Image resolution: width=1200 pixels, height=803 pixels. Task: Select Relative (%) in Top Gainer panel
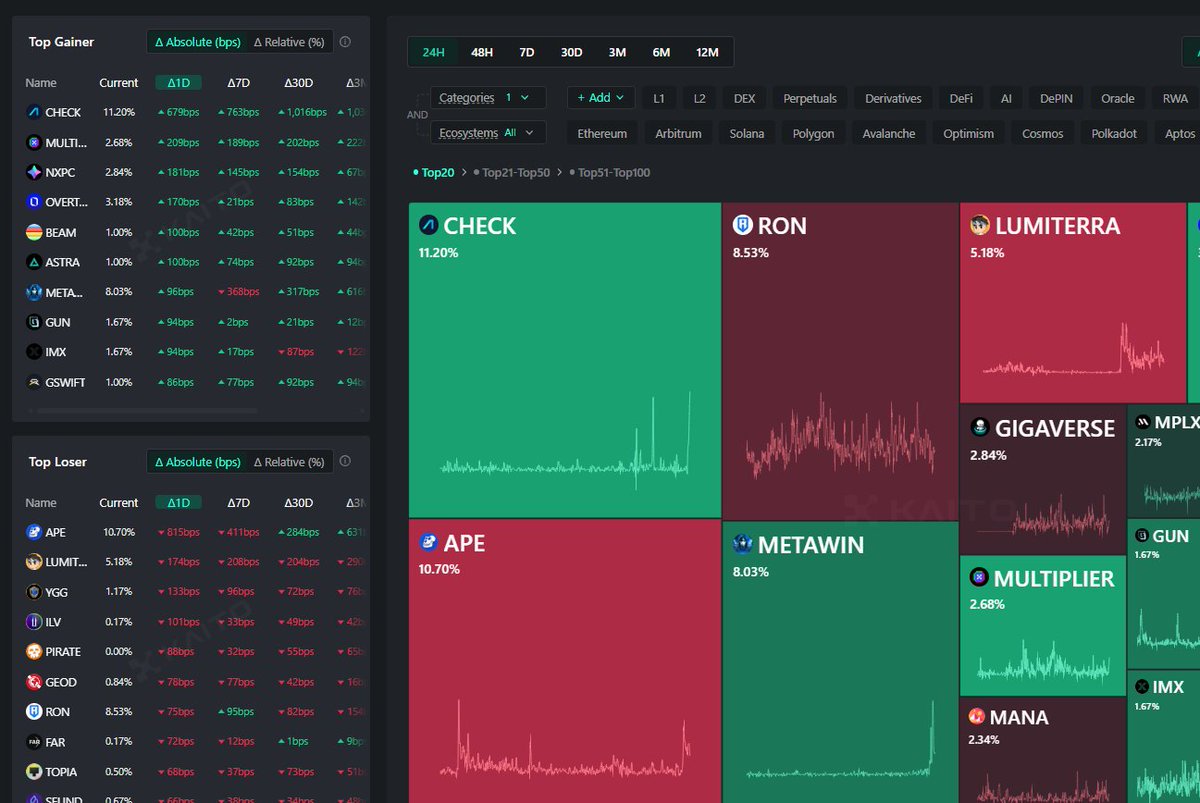click(x=289, y=42)
